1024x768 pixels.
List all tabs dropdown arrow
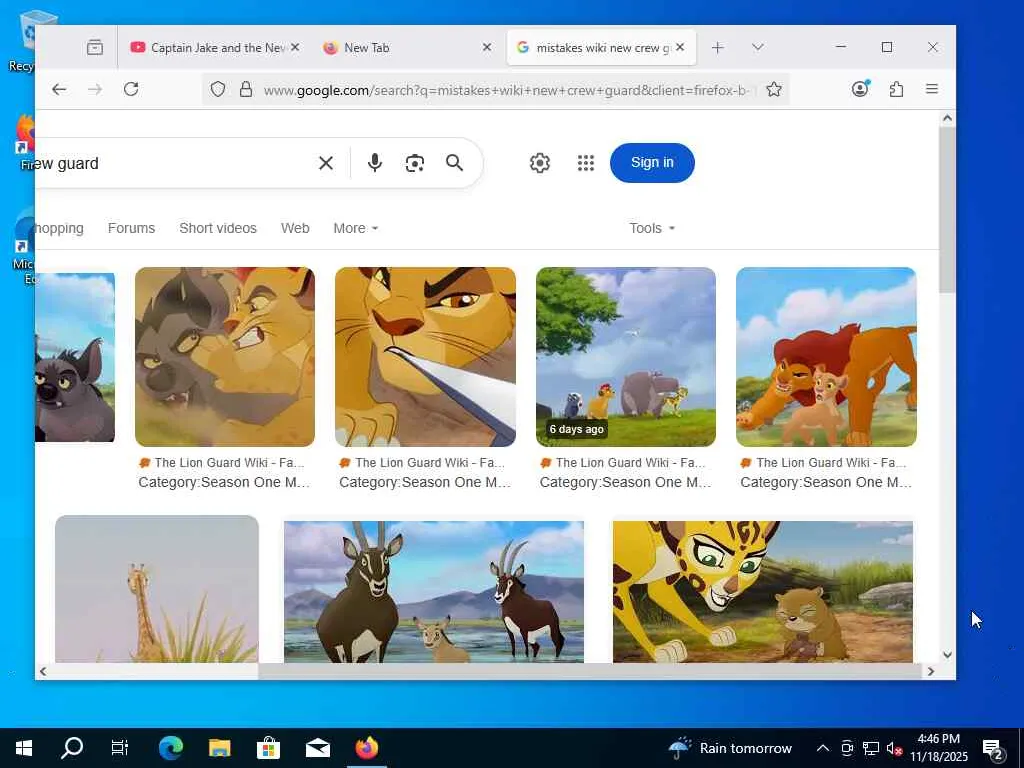click(x=758, y=48)
